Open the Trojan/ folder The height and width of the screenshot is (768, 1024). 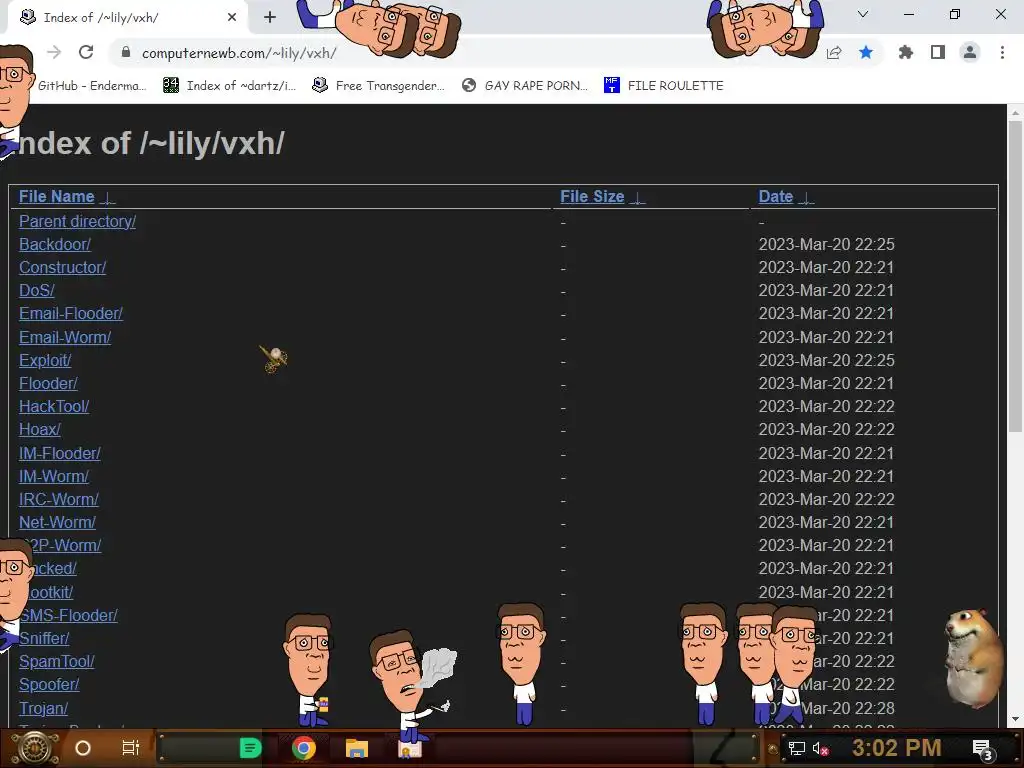tap(44, 708)
